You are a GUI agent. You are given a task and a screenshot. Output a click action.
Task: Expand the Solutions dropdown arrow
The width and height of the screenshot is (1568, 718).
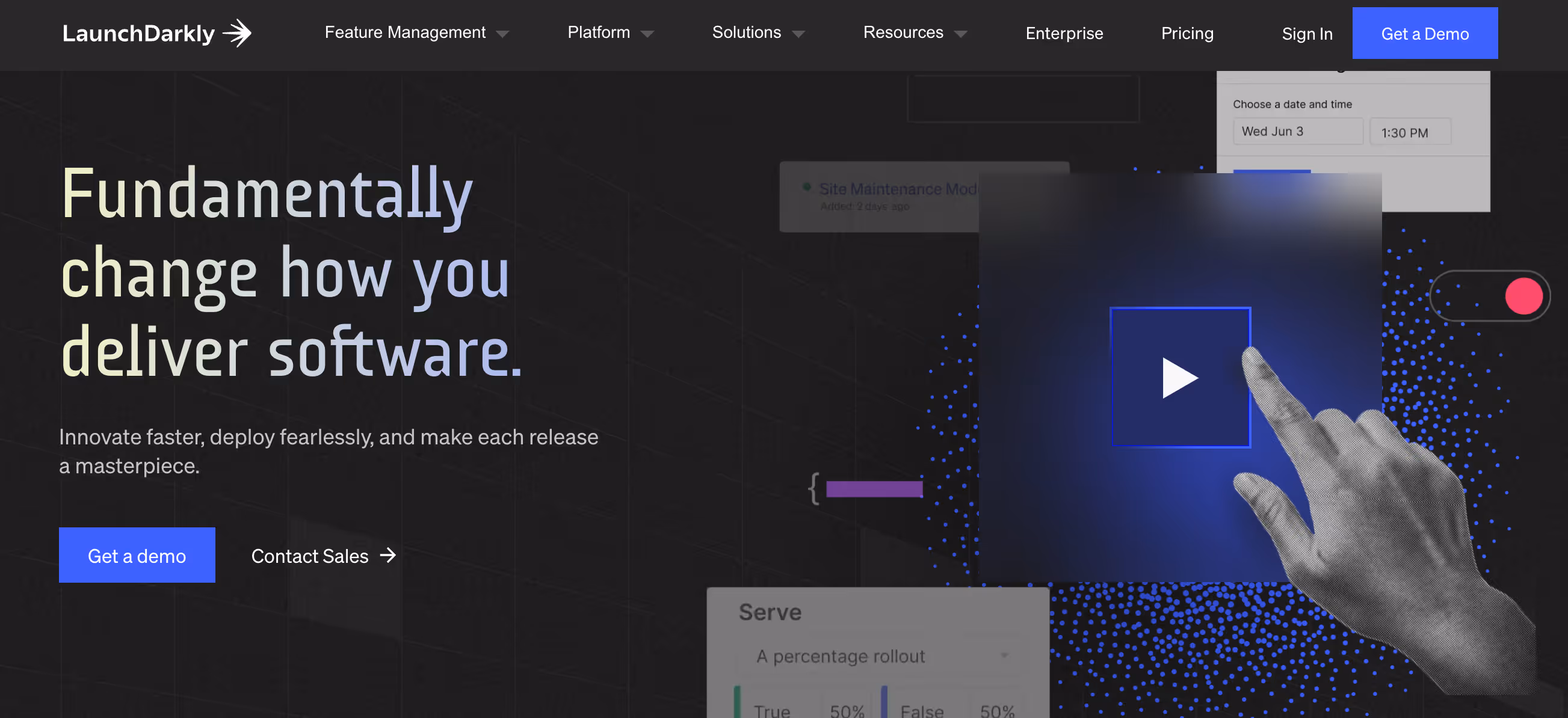(798, 34)
